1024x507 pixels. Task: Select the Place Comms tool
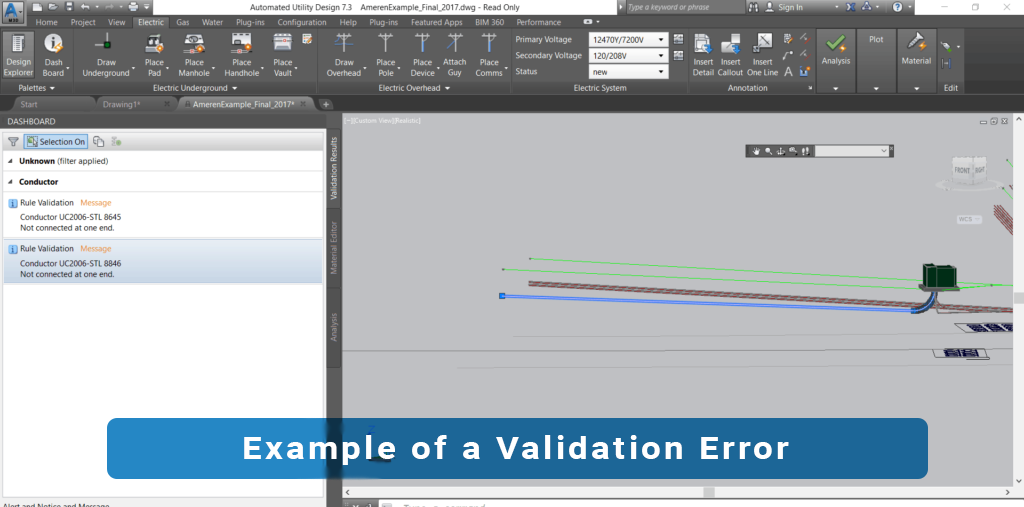pyautogui.click(x=489, y=55)
